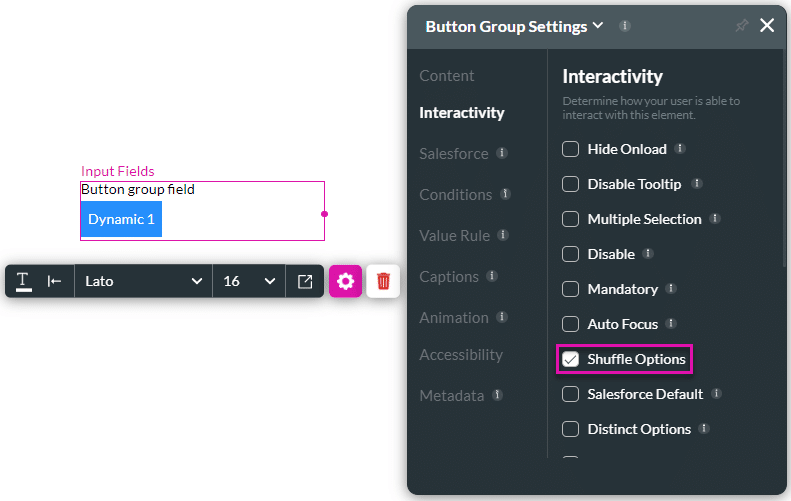Open settings with the pink gear icon
Screen dimensions: 791x501
[x=346, y=281]
